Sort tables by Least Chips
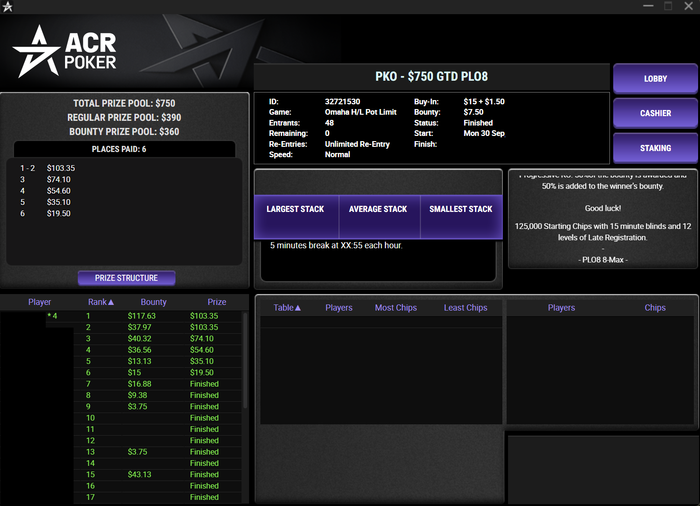The image size is (700, 506). [x=465, y=308]
